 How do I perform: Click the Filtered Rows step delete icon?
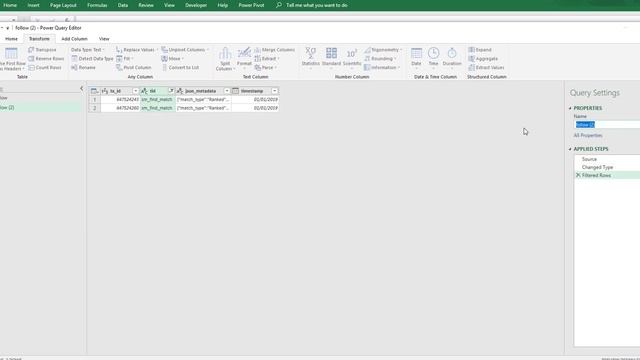coord(578,175)
